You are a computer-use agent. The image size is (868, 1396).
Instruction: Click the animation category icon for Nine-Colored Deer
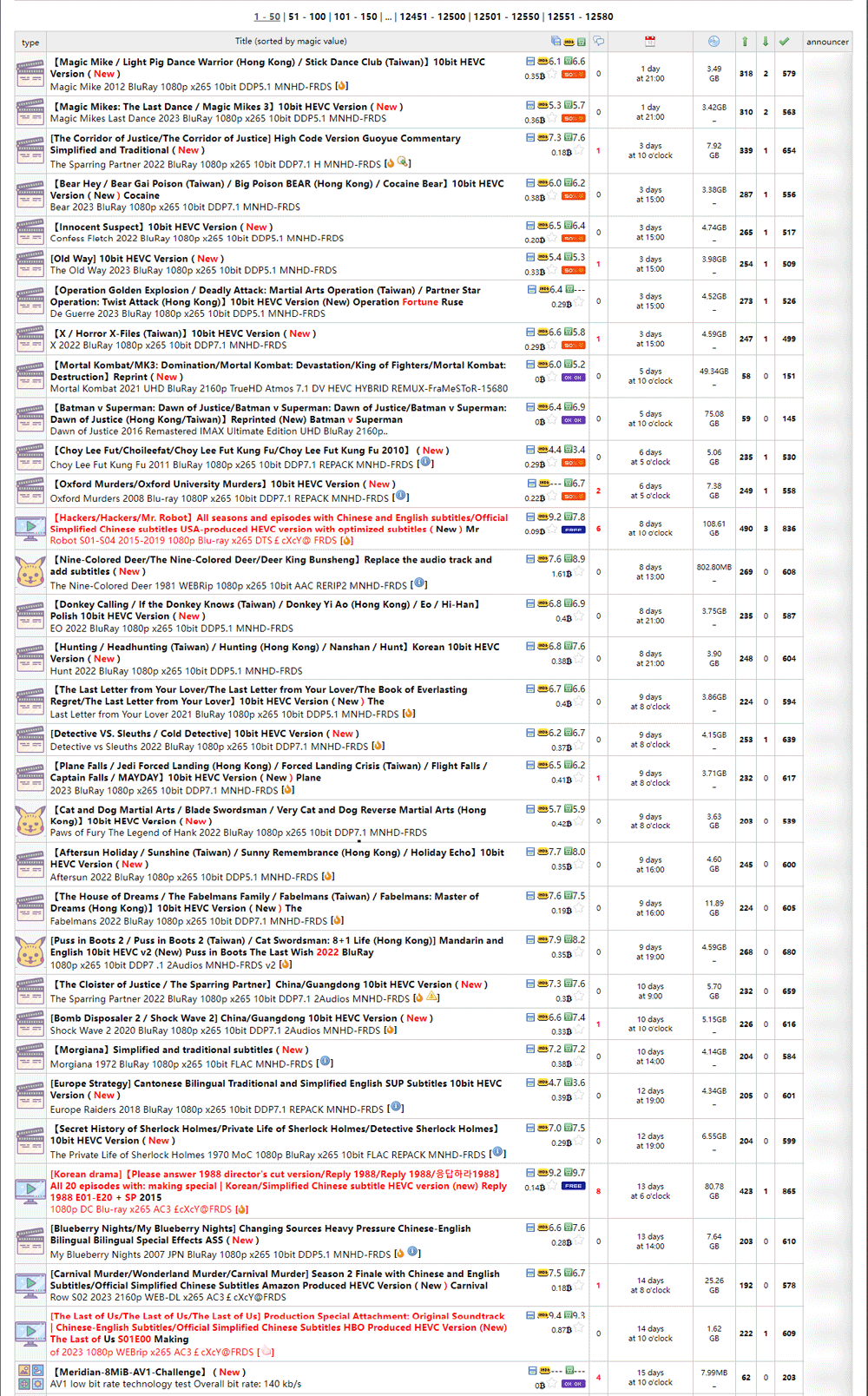(x=30, y=573)
